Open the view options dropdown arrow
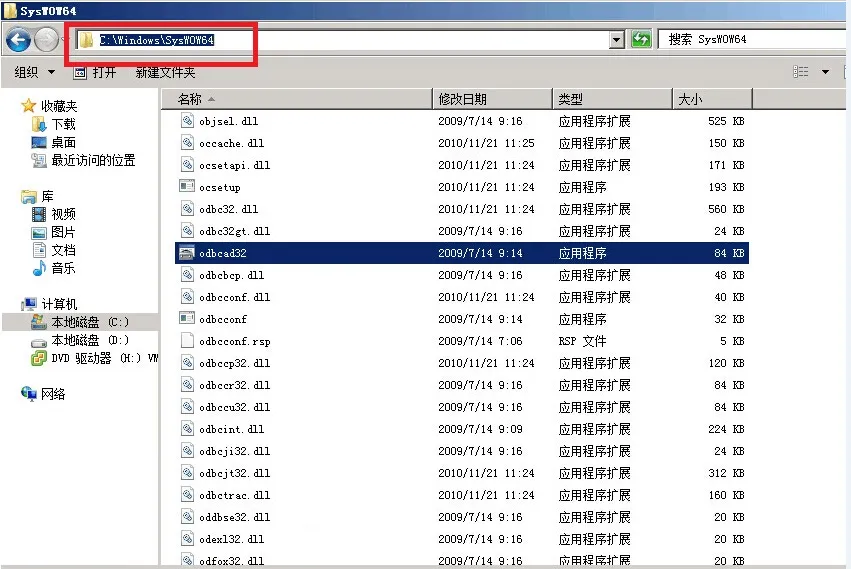The height and width of the screenshot is (569, 851). click(825, 72)
